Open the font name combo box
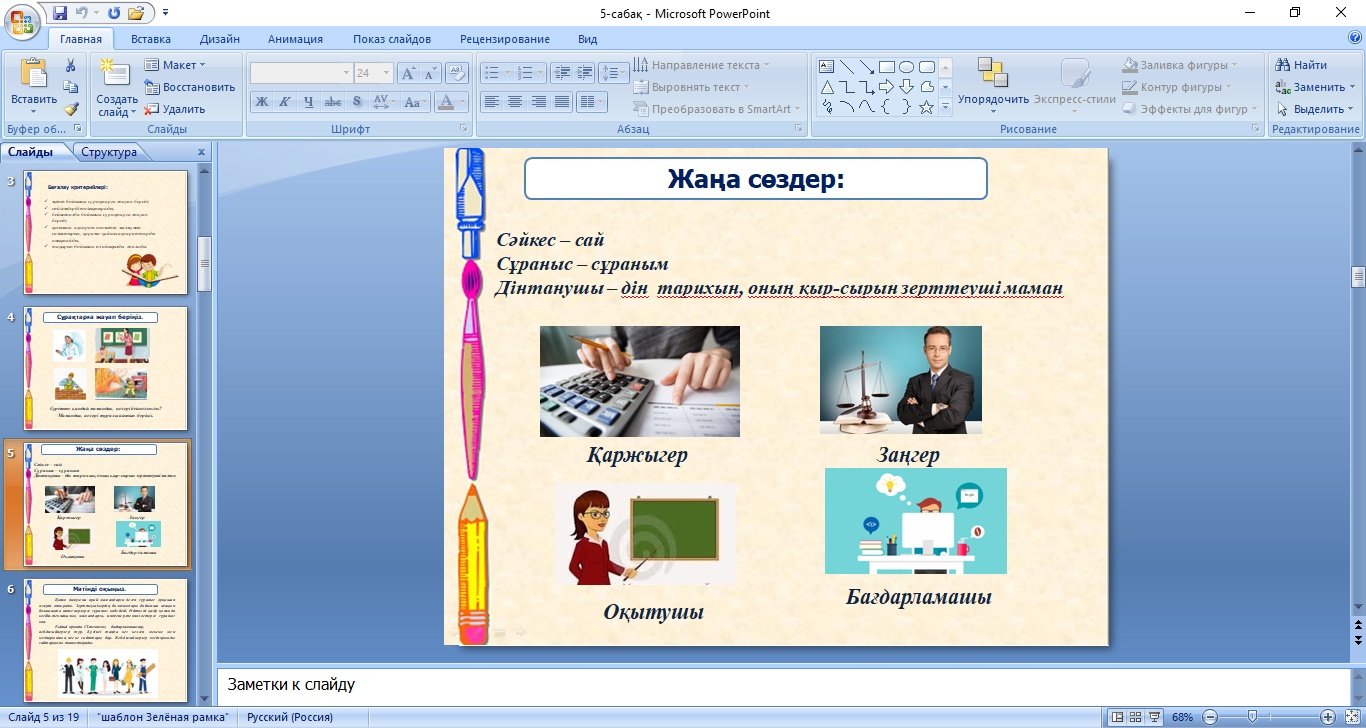This screenshot has height=728, width=1366. point(300,73)
